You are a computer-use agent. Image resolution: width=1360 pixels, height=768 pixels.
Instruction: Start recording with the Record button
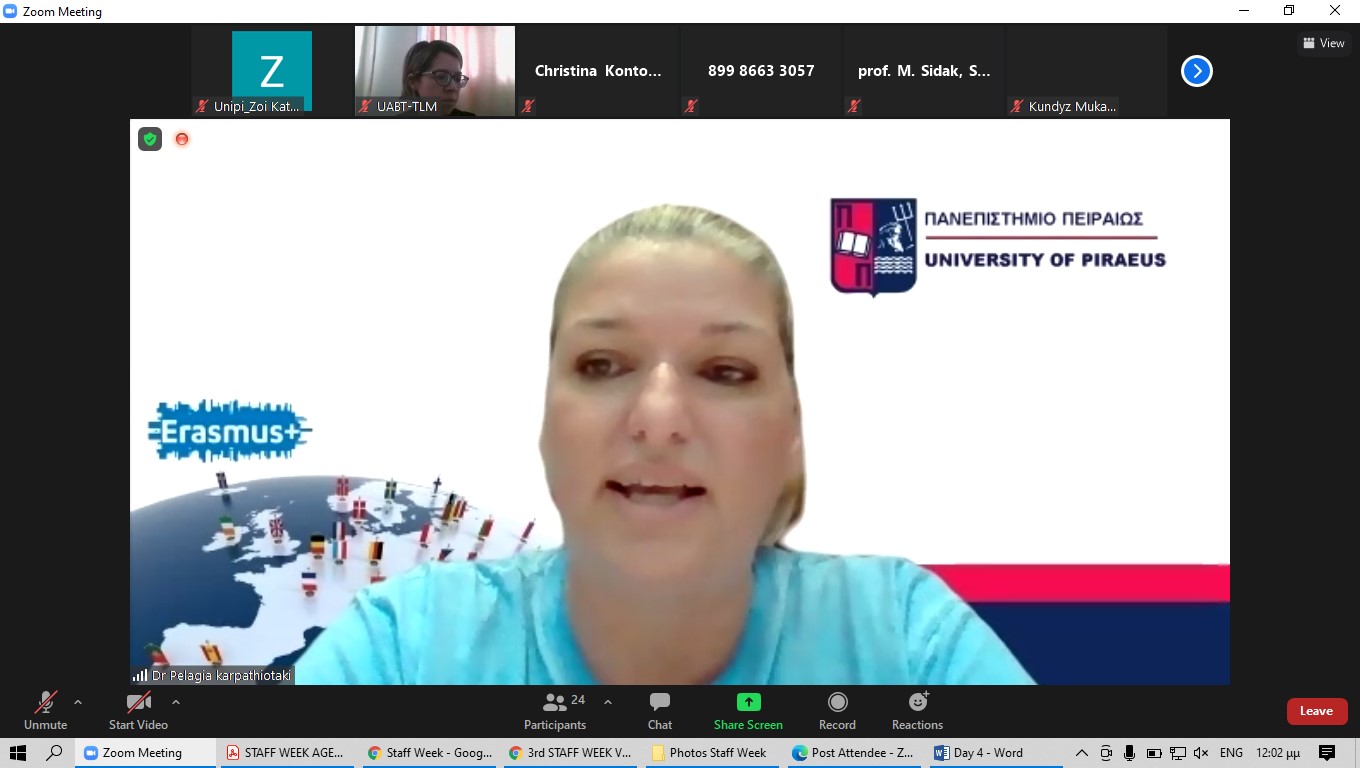point(837,711)
